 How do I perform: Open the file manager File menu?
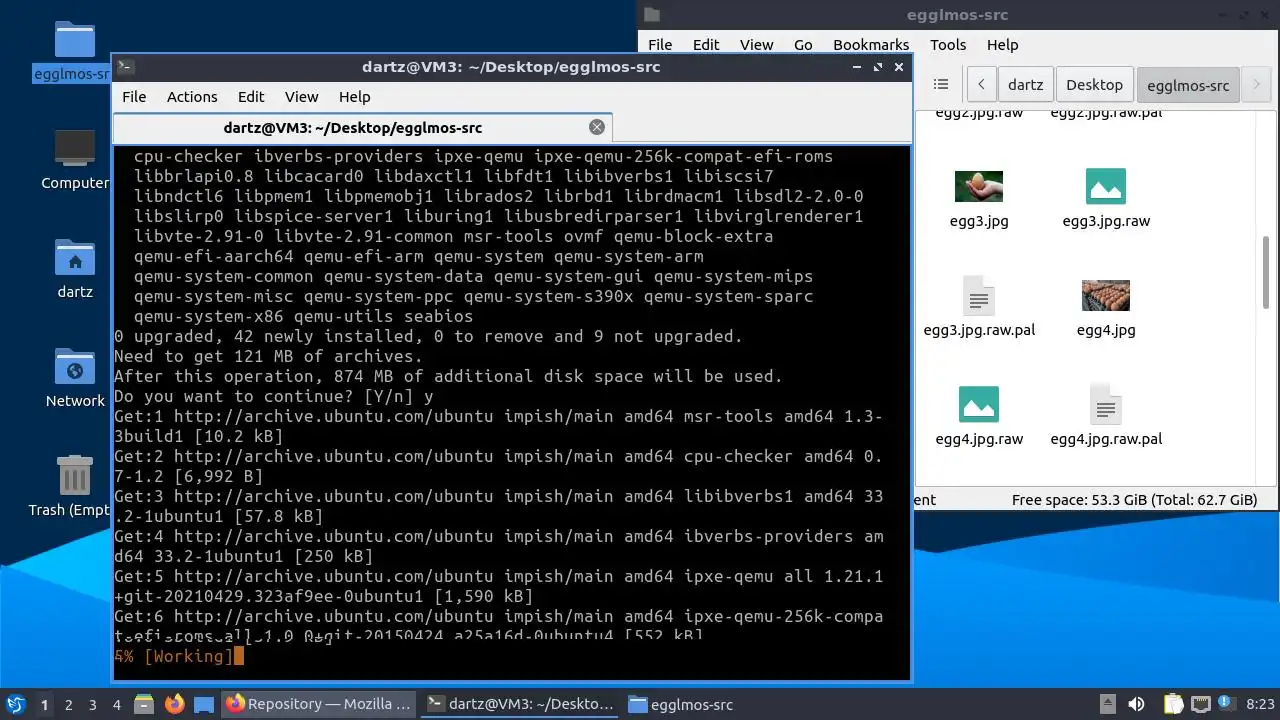[x=660, y=44]
